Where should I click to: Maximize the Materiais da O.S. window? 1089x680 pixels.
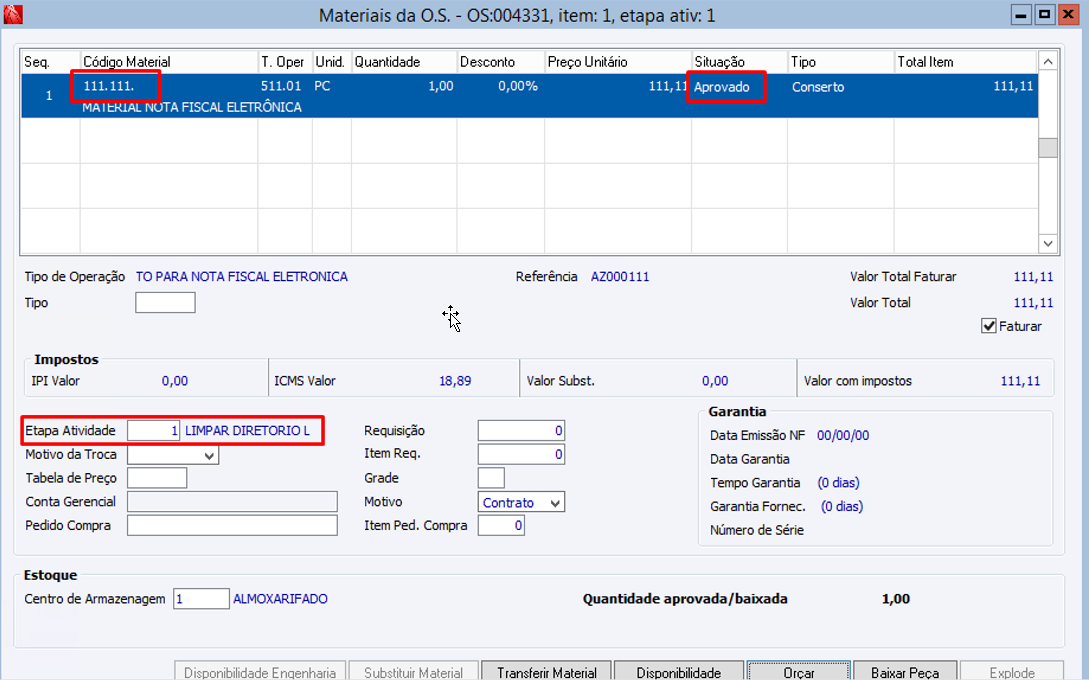click(1044, 15)
